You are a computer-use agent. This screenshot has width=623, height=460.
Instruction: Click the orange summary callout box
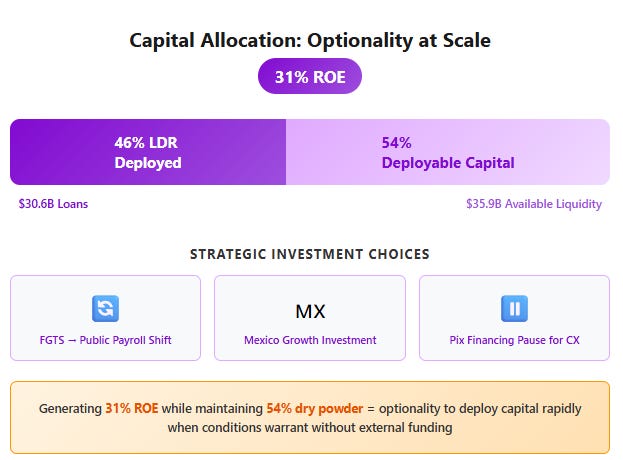pos(310,417)
